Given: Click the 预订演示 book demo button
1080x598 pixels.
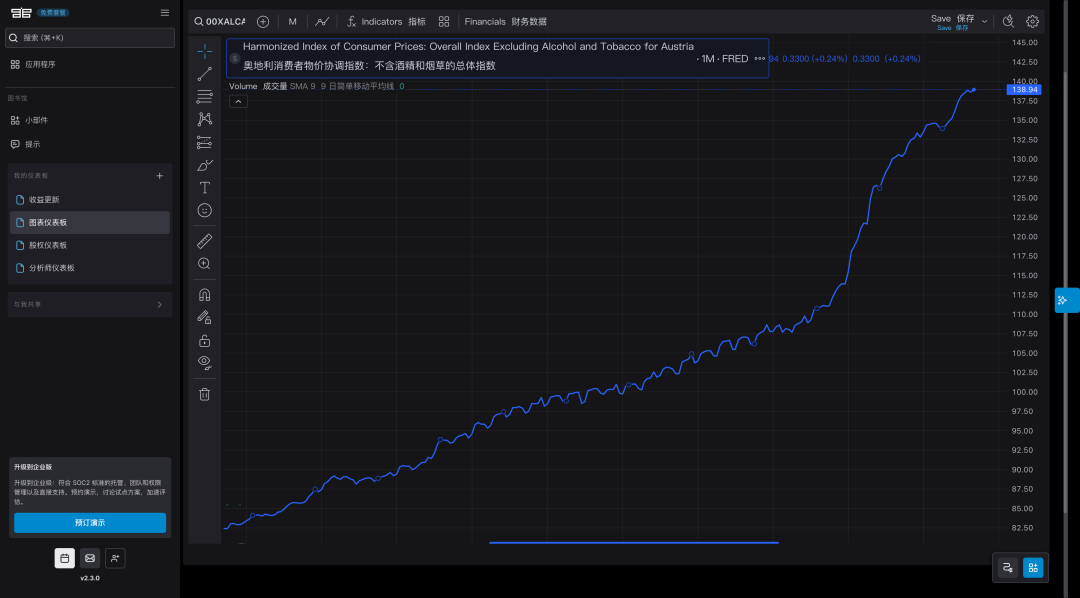Looking at the screenshot, I should coord(90,522).
